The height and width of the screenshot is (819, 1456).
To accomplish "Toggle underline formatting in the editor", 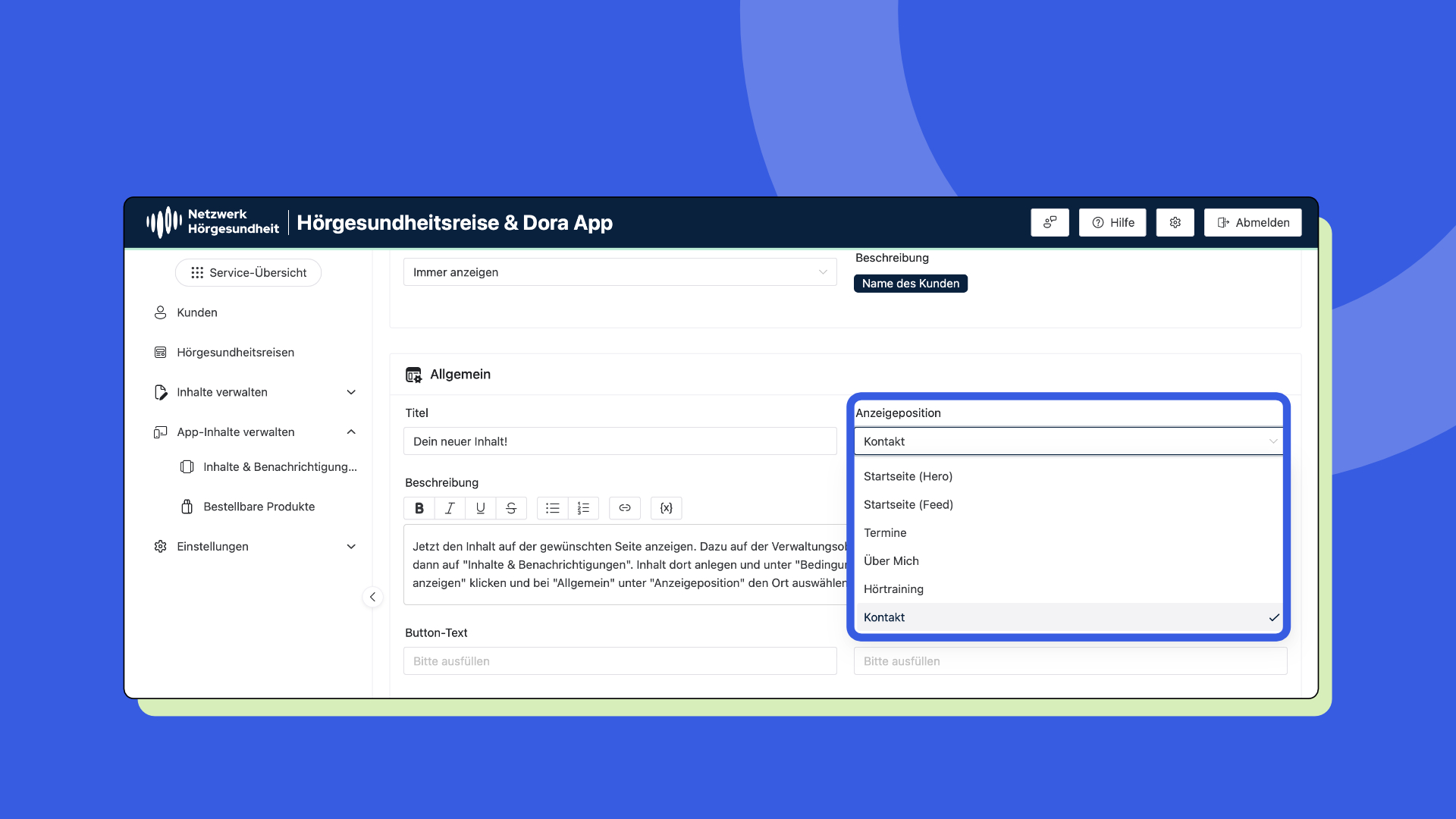I will [x=480, y=508].
